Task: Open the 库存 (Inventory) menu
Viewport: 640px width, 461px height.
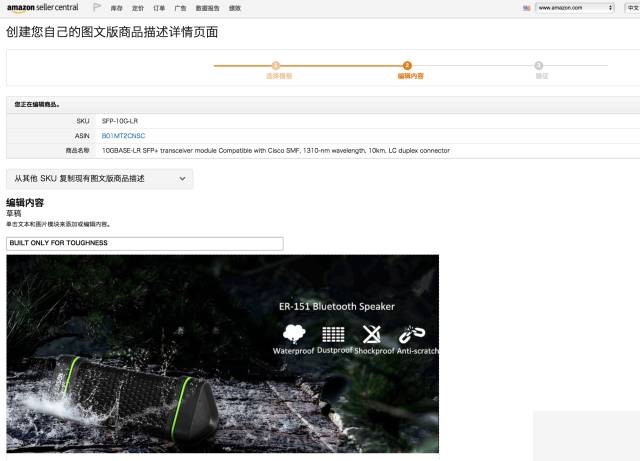Action: click(116, 8)
